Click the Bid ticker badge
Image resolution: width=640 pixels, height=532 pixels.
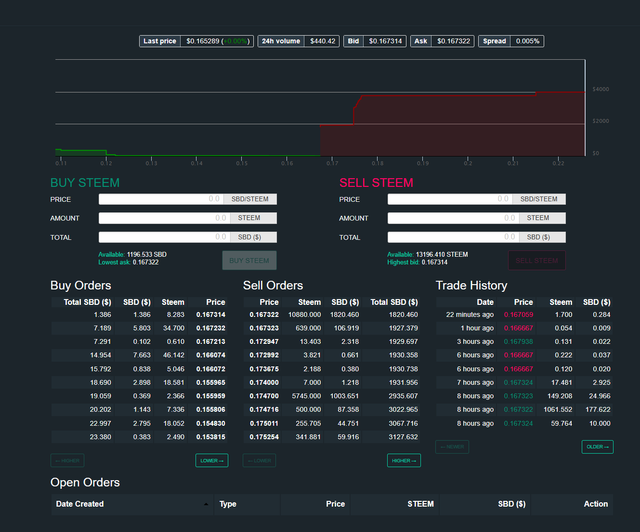click(375, 41)
